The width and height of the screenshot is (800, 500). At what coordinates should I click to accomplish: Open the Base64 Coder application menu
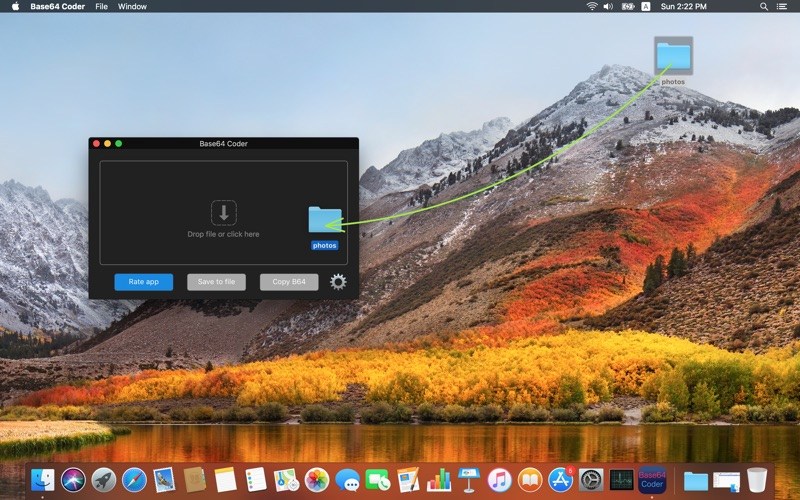56,6
